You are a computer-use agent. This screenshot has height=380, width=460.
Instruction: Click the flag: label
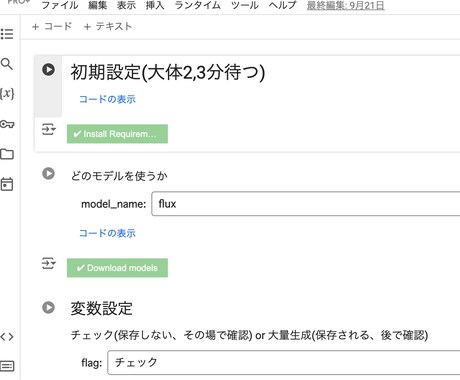(92, 363)
